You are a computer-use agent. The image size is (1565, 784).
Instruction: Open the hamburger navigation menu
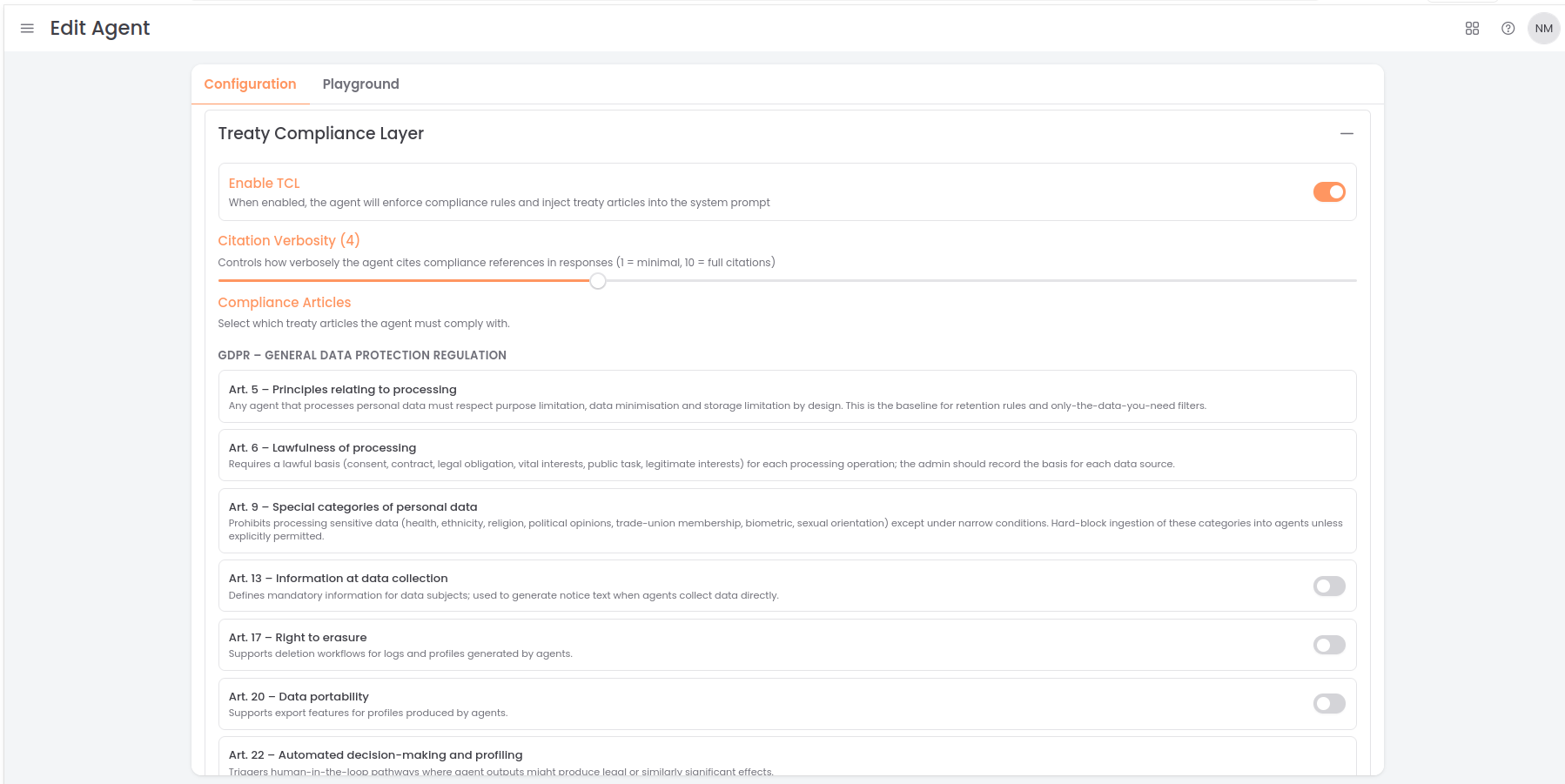27,29
